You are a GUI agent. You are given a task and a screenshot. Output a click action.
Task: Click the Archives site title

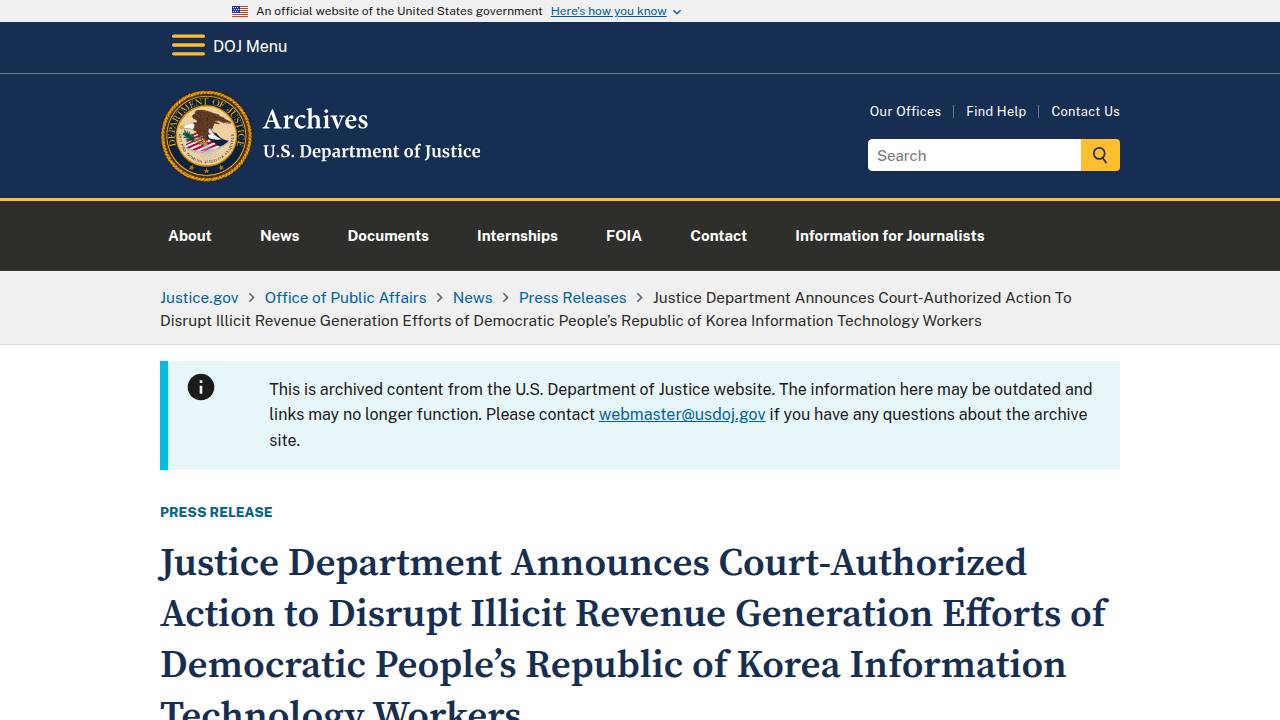pos(316,119)
